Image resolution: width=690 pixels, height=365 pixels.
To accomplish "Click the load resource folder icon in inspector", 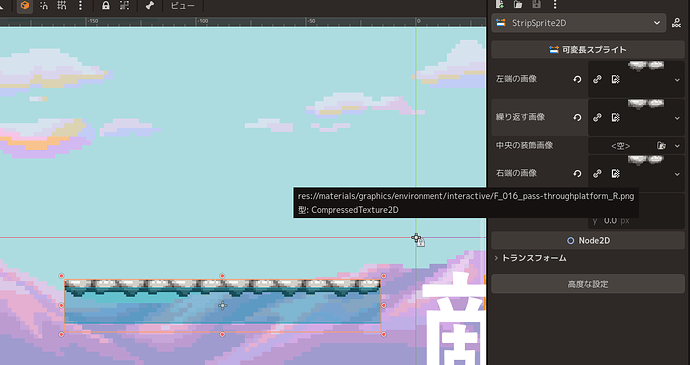I will (x=518, y=4).
